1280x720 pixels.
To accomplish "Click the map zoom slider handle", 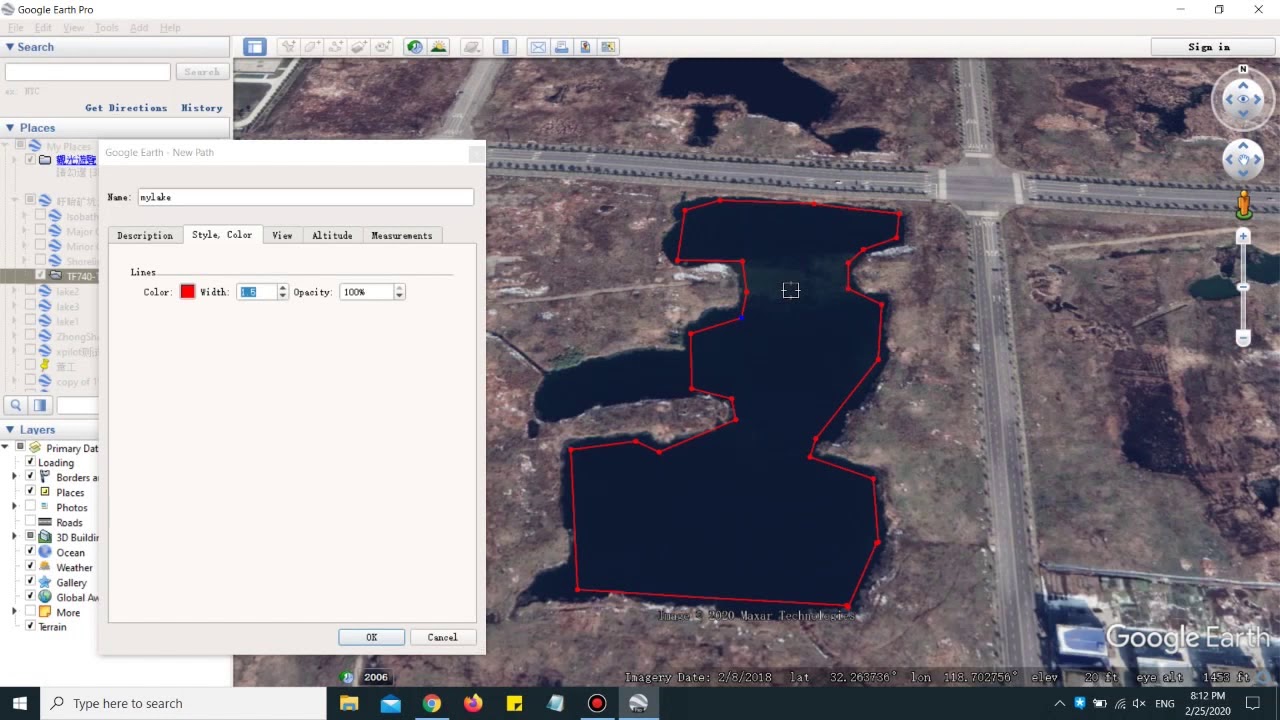I will (x=1243, y=287).
